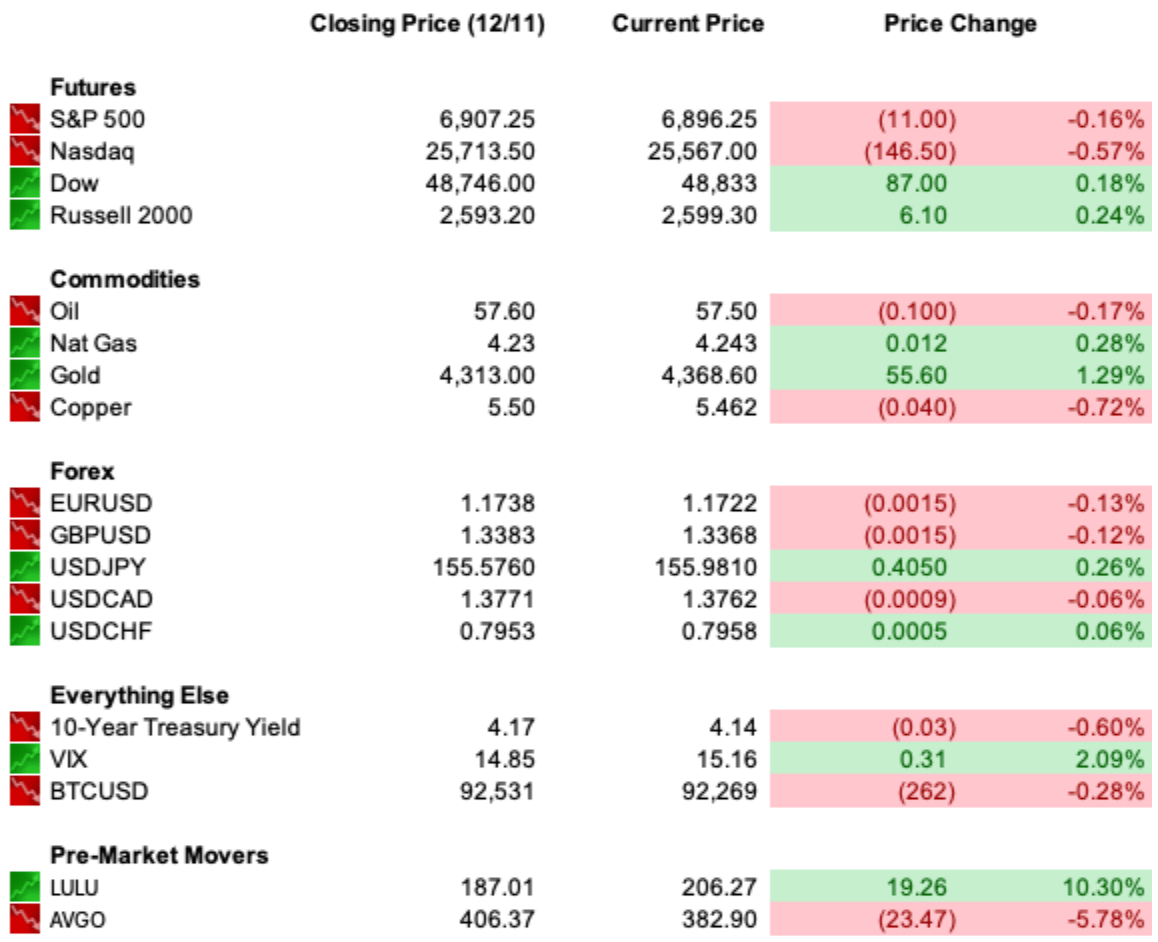This screenshot has width=1158, height=942.
Task: Select the Closing Price (12/11) column header
Action: tap(428, 24)
